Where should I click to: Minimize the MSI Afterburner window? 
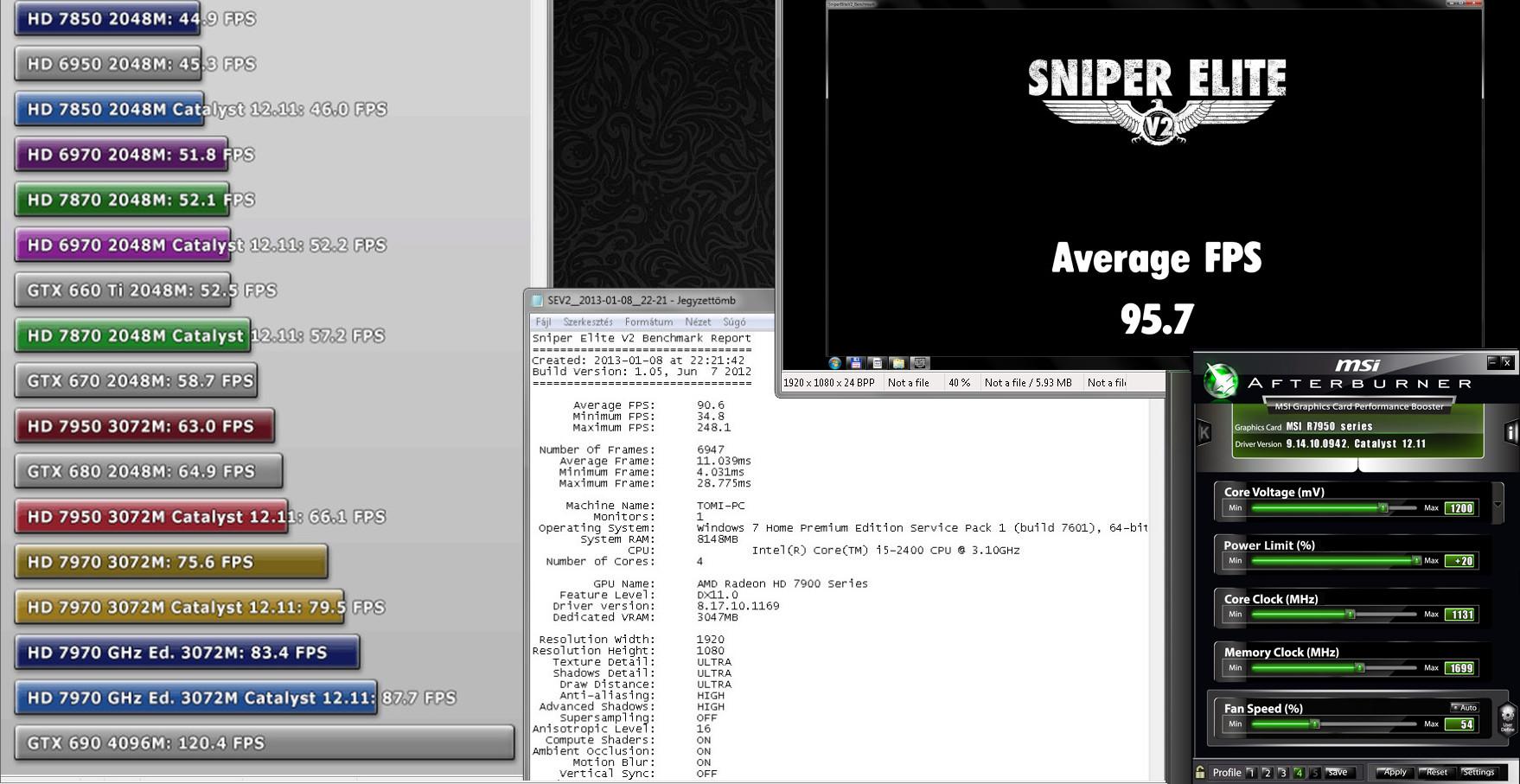[1492, 362]
